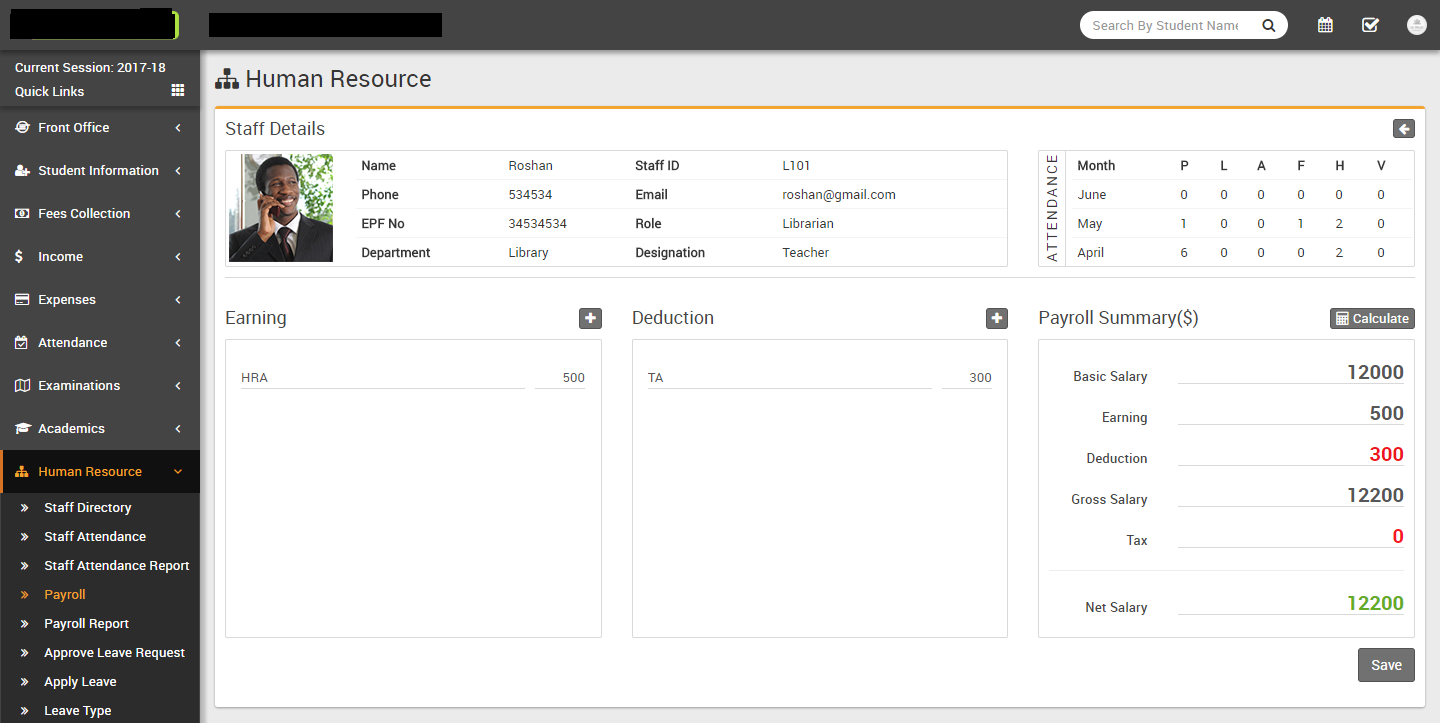The image size is (1440, 723).
Task: Edit the Basic Salary field
Action: pos(1290,373)
